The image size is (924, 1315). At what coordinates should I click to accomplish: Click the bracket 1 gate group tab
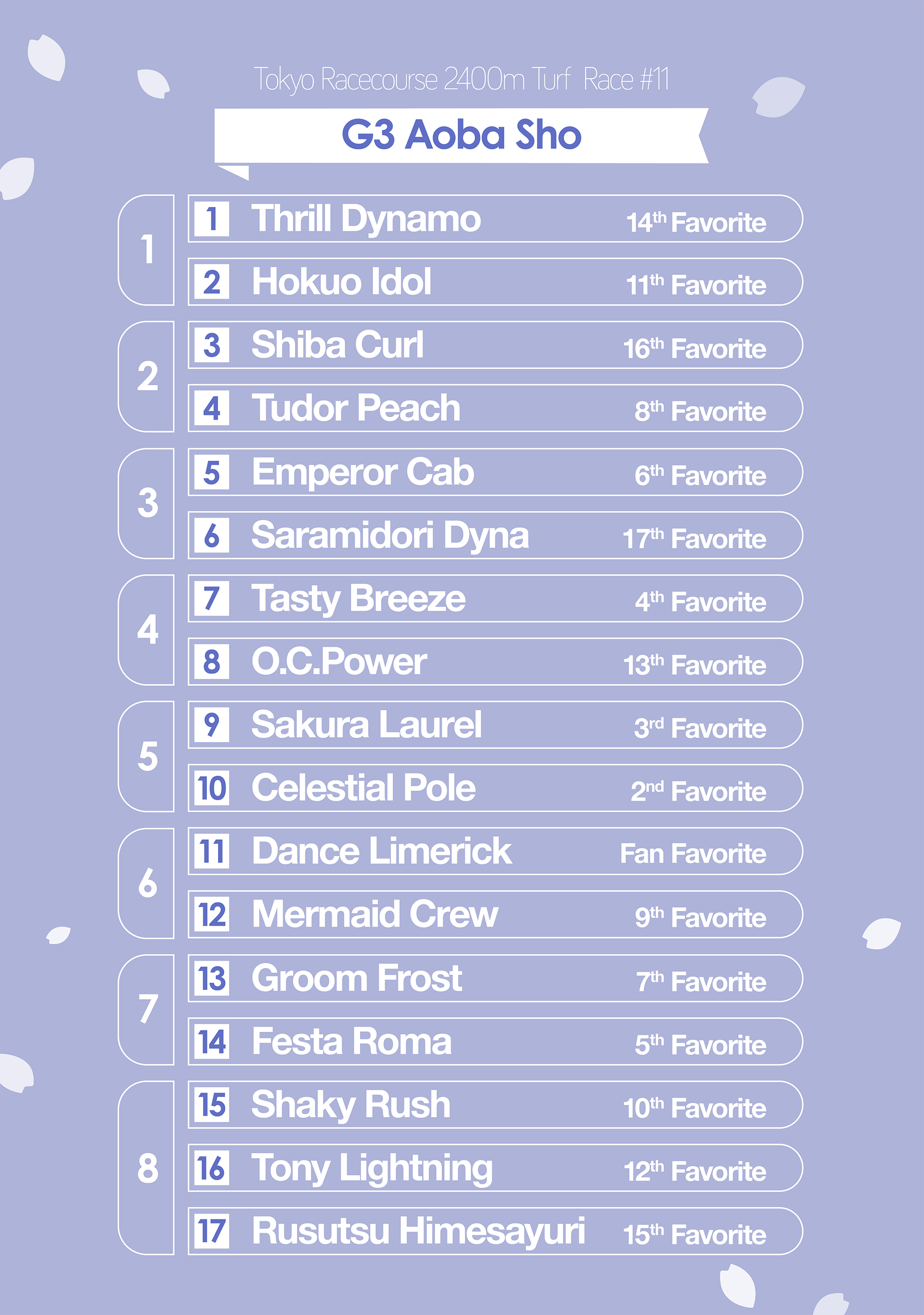(x=147, y=250)
